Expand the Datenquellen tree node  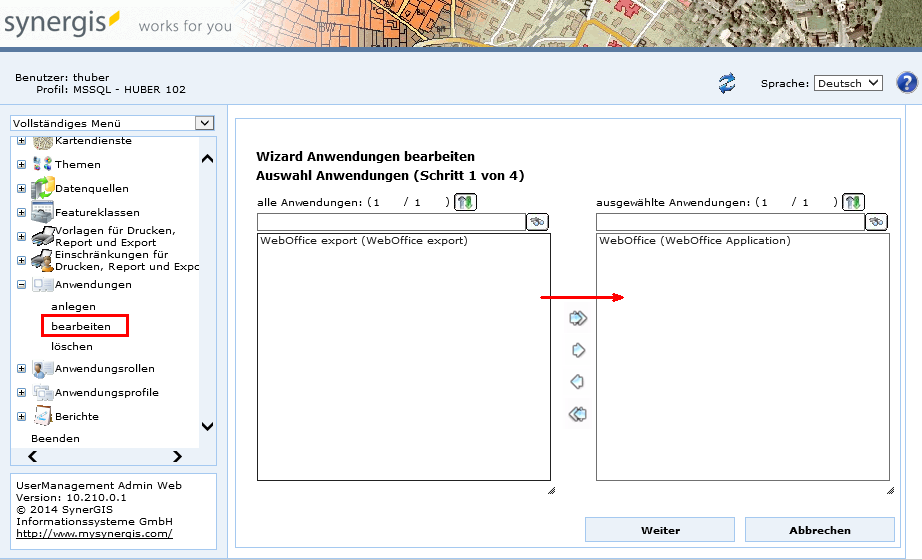21,188
